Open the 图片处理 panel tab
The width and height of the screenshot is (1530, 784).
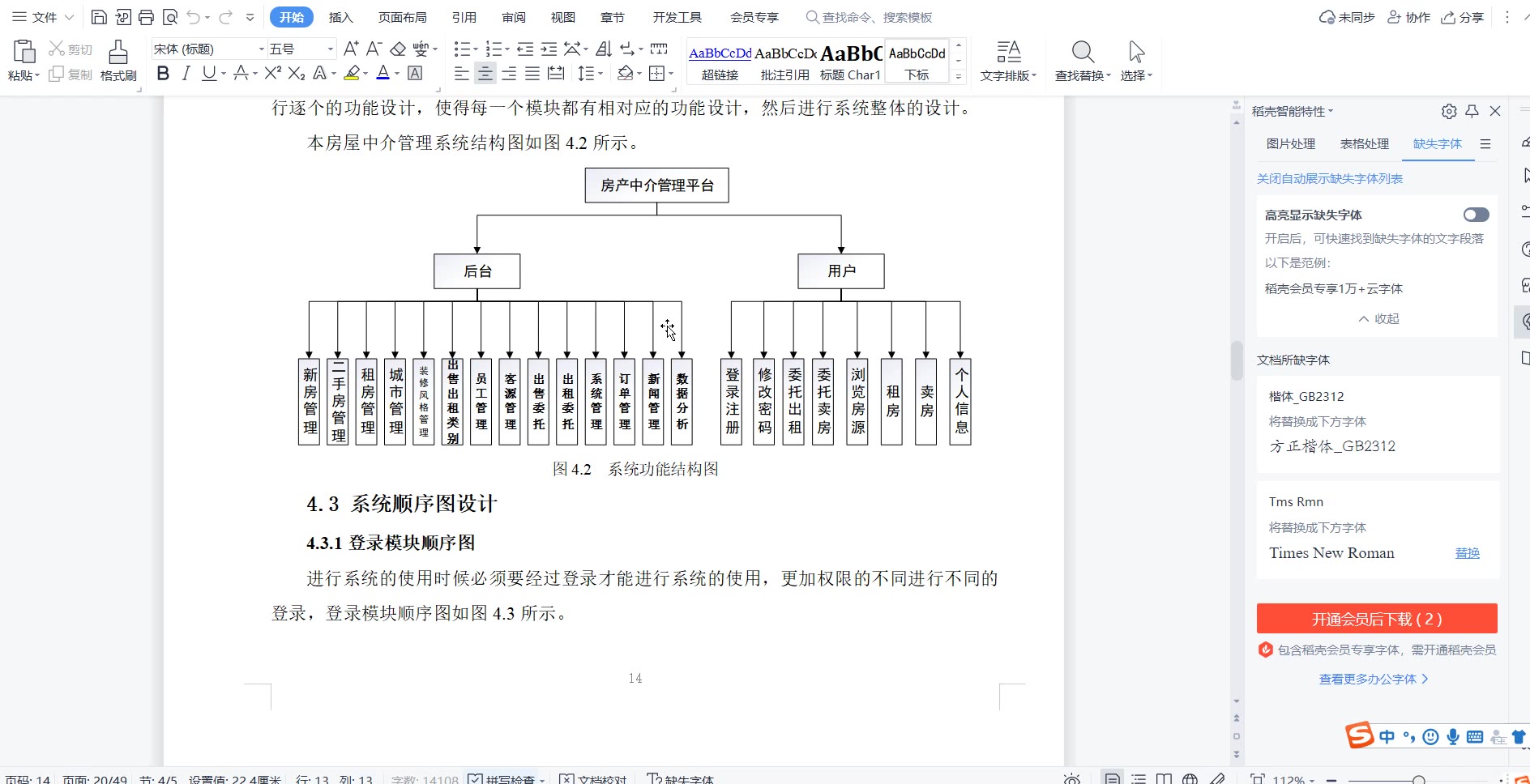(x=1291, y=143)
